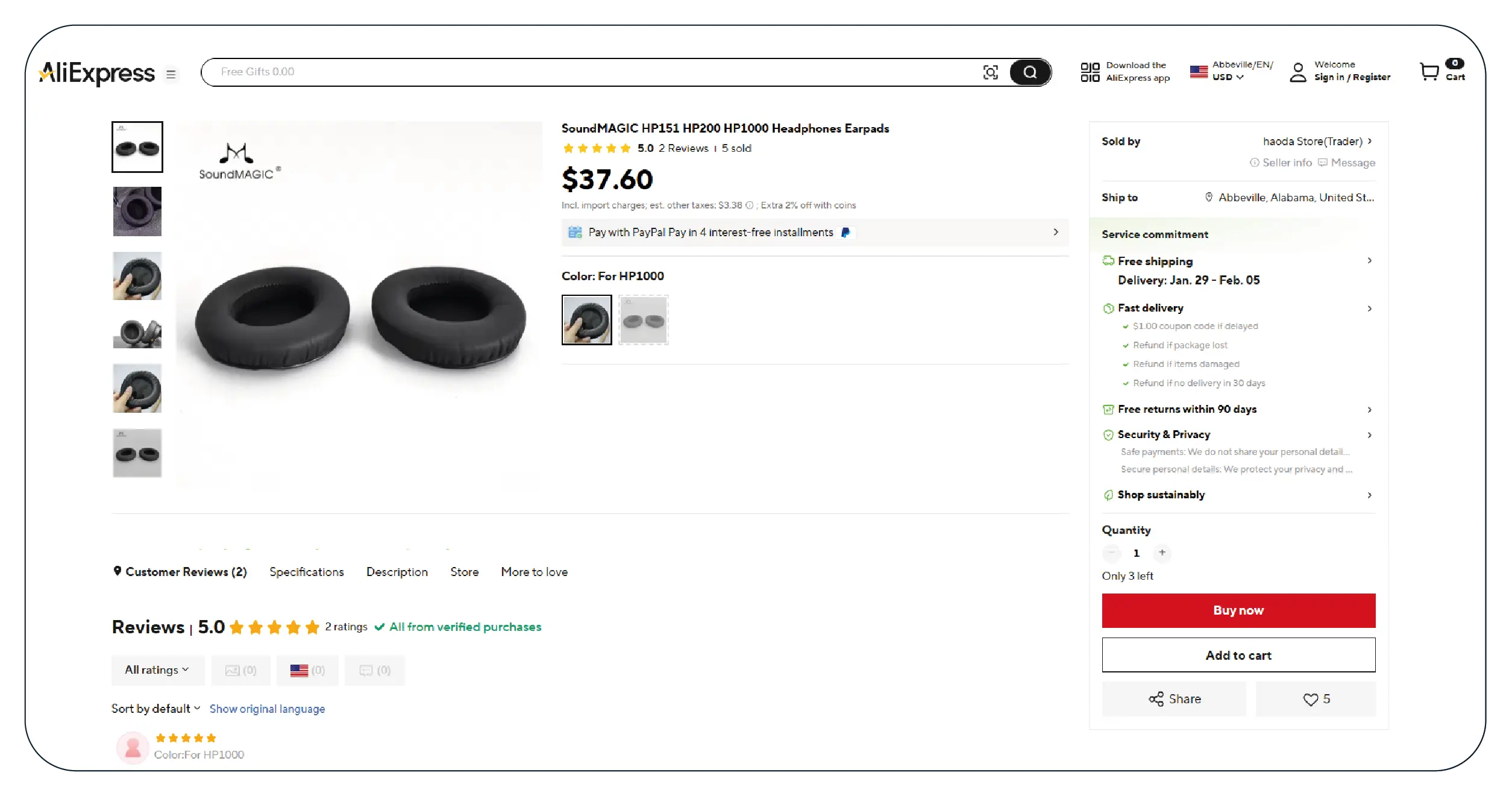Click the QR code app download icon

[1090, 72]
